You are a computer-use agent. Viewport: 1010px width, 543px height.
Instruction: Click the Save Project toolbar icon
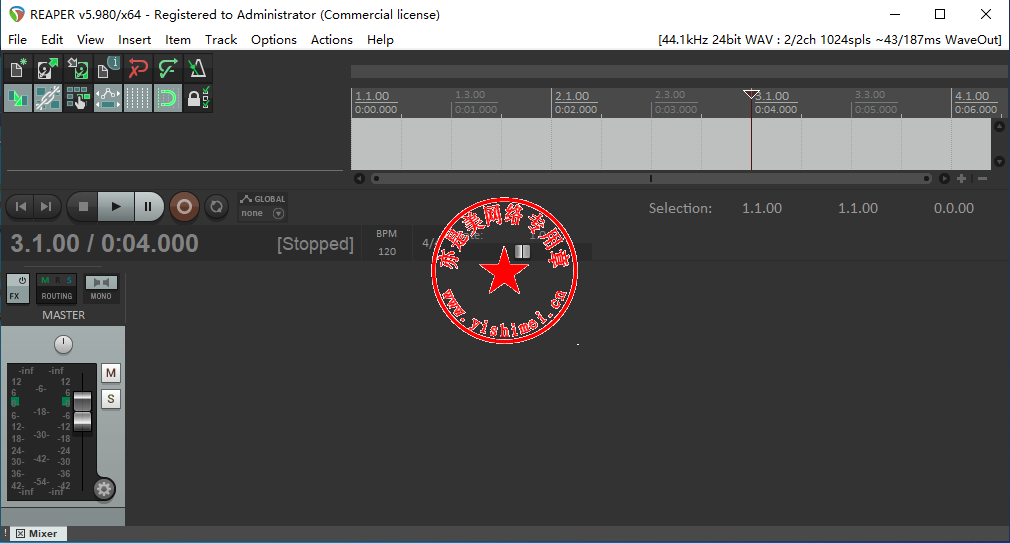tap(77, 68)
